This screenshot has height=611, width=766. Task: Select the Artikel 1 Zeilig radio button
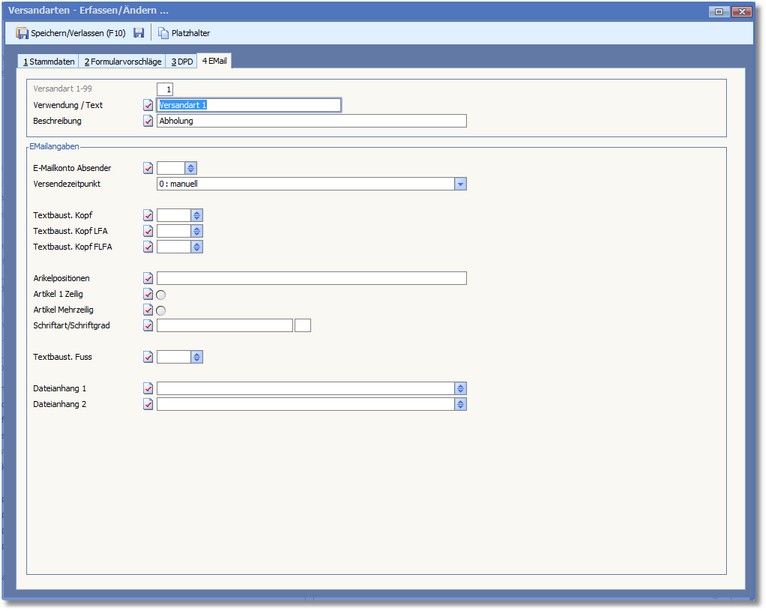(162, 294)
